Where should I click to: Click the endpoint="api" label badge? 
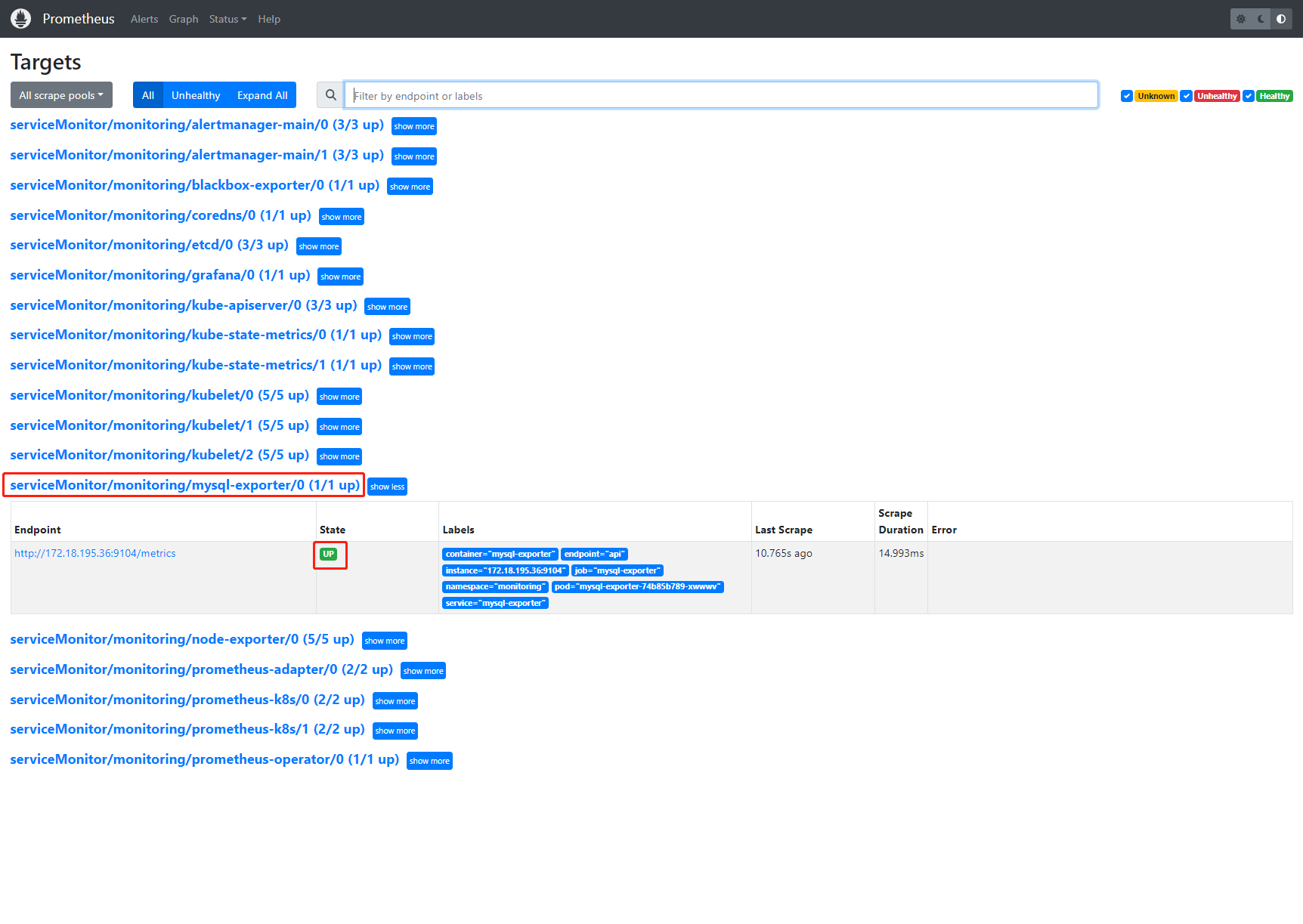tap(594, 554)
